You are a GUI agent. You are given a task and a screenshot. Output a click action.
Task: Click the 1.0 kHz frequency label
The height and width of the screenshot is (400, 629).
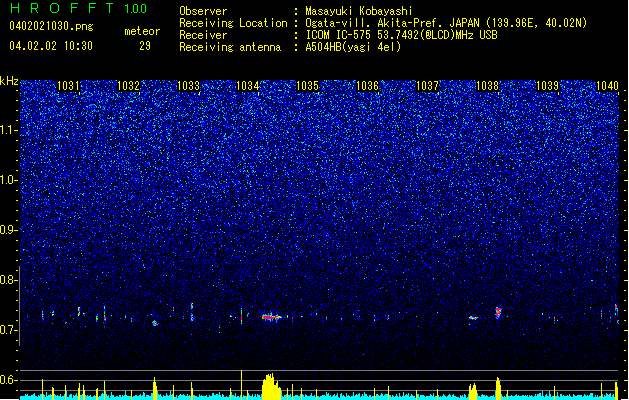9,181
